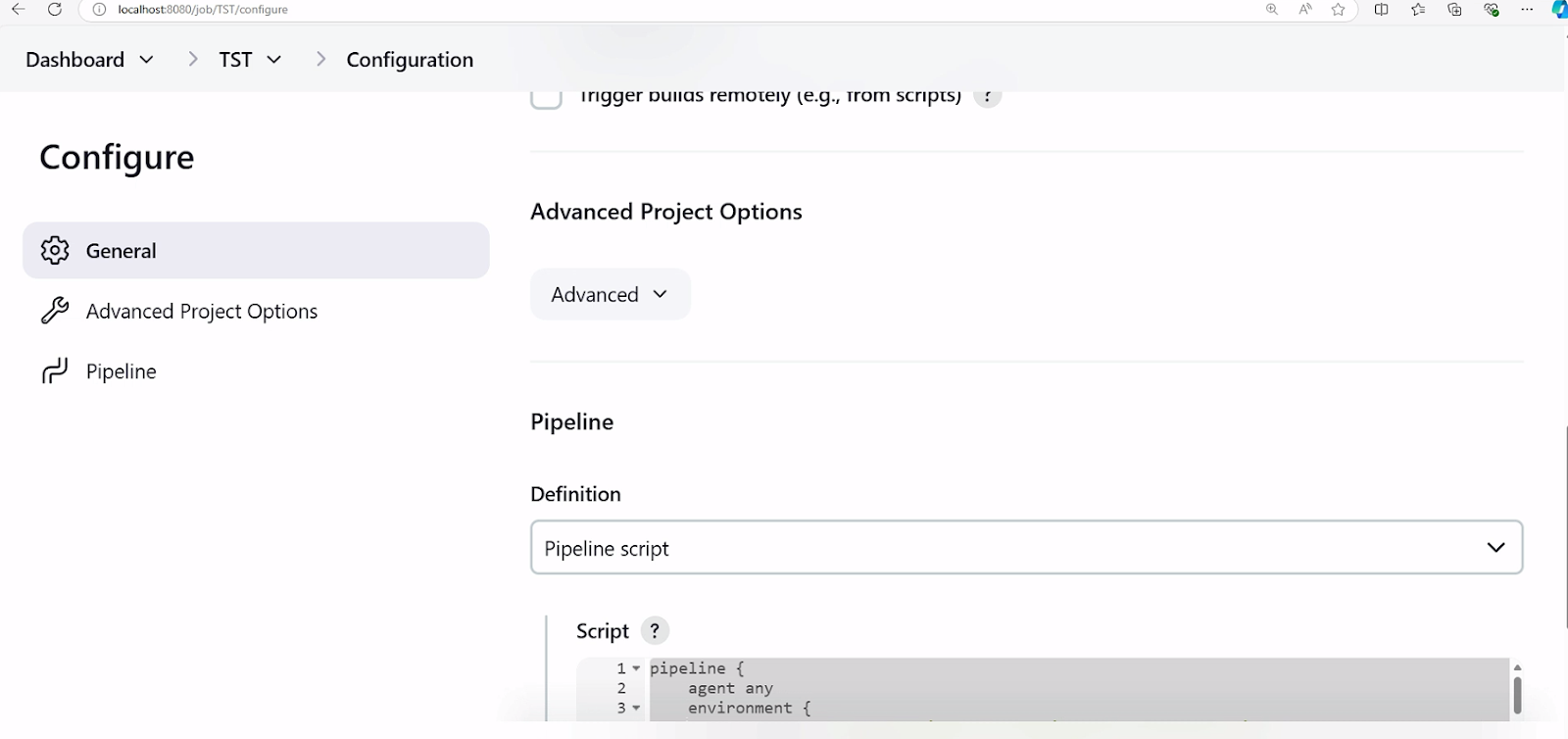
Task: View site information icon in address bar
Action: pos(99,9)
